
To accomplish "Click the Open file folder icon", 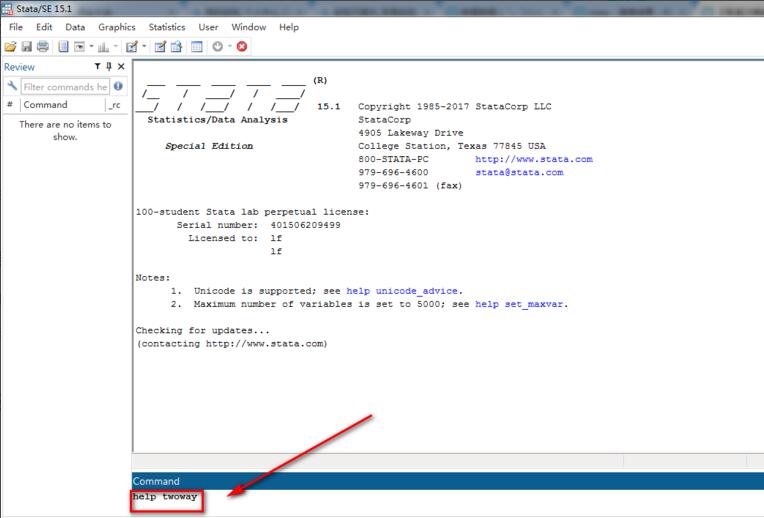I will click(10, 47).
